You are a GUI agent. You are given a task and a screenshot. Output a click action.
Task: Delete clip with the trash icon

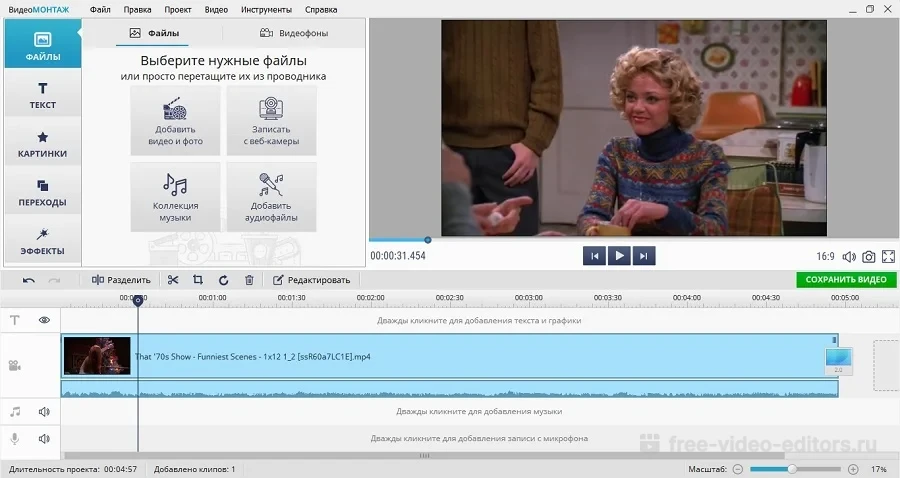(249, 280)
